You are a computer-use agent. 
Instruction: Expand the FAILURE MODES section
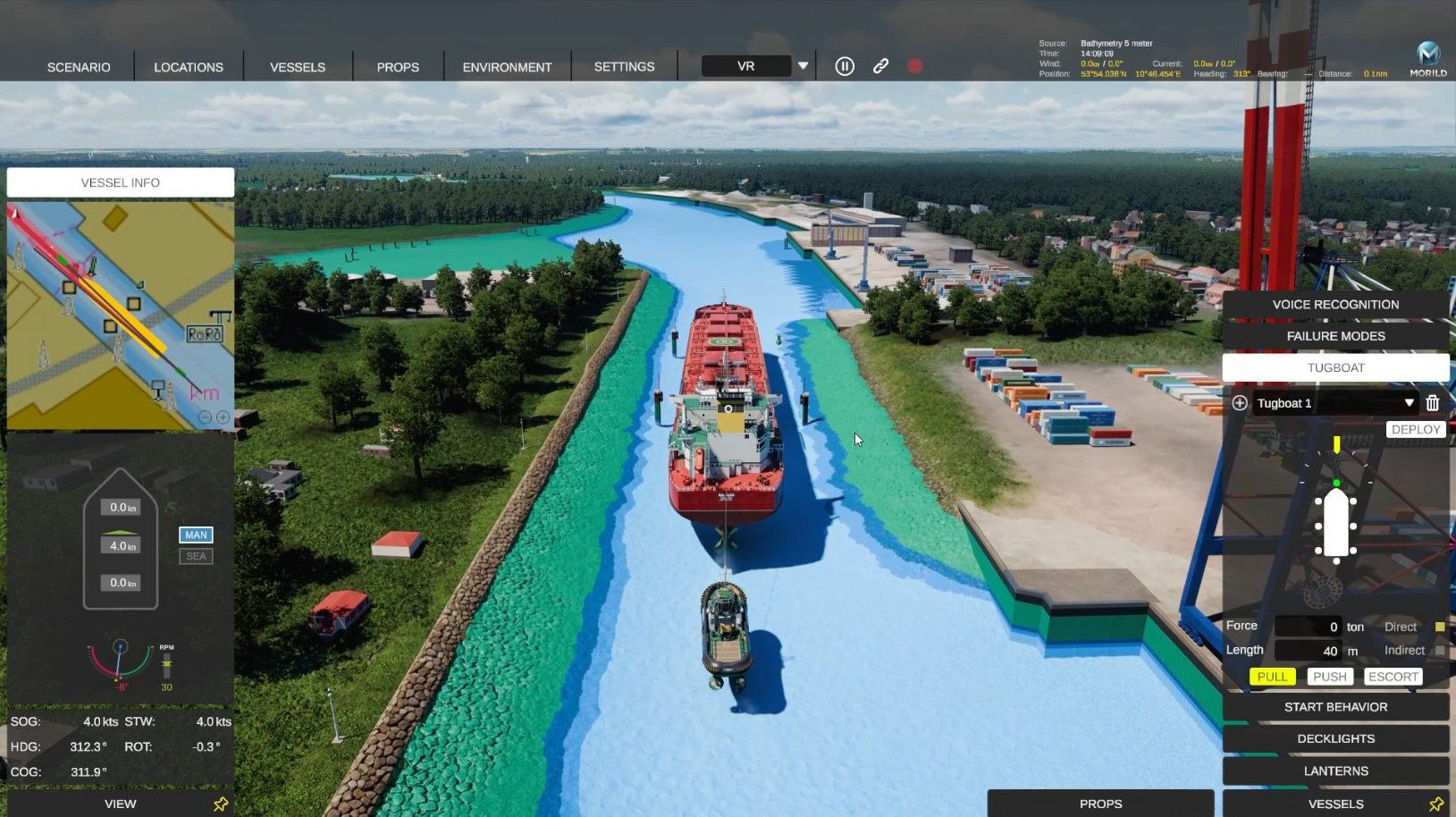pos(1335,336)
